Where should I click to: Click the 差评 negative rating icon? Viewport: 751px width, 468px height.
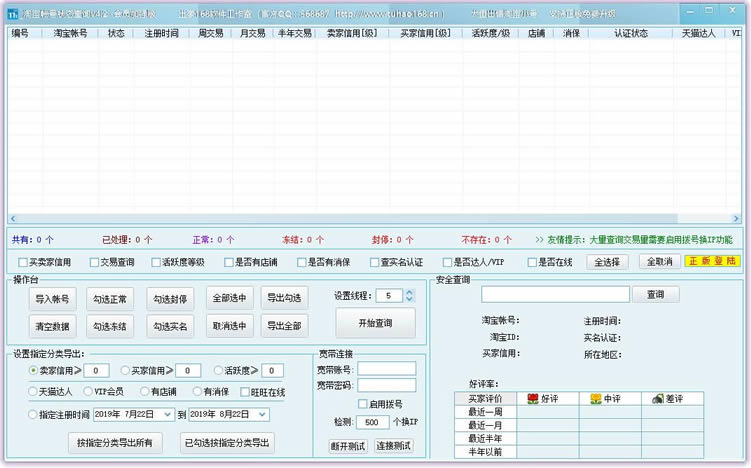pyautogui.click(x=658, y=398)
